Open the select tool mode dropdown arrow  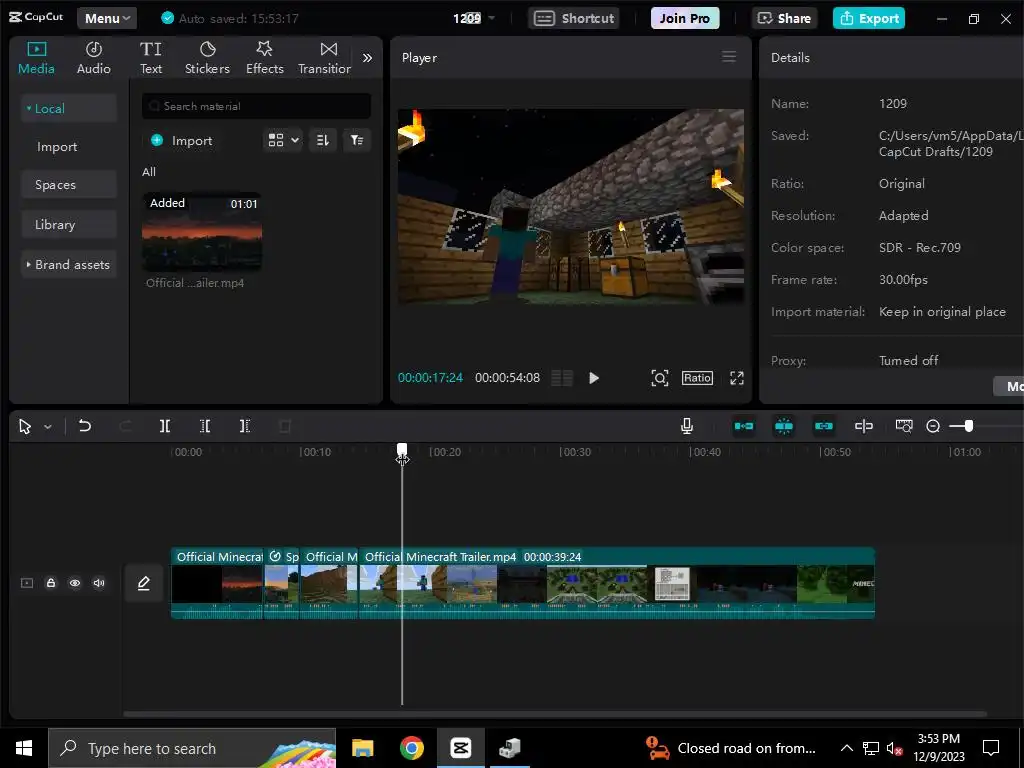[48, 427]
